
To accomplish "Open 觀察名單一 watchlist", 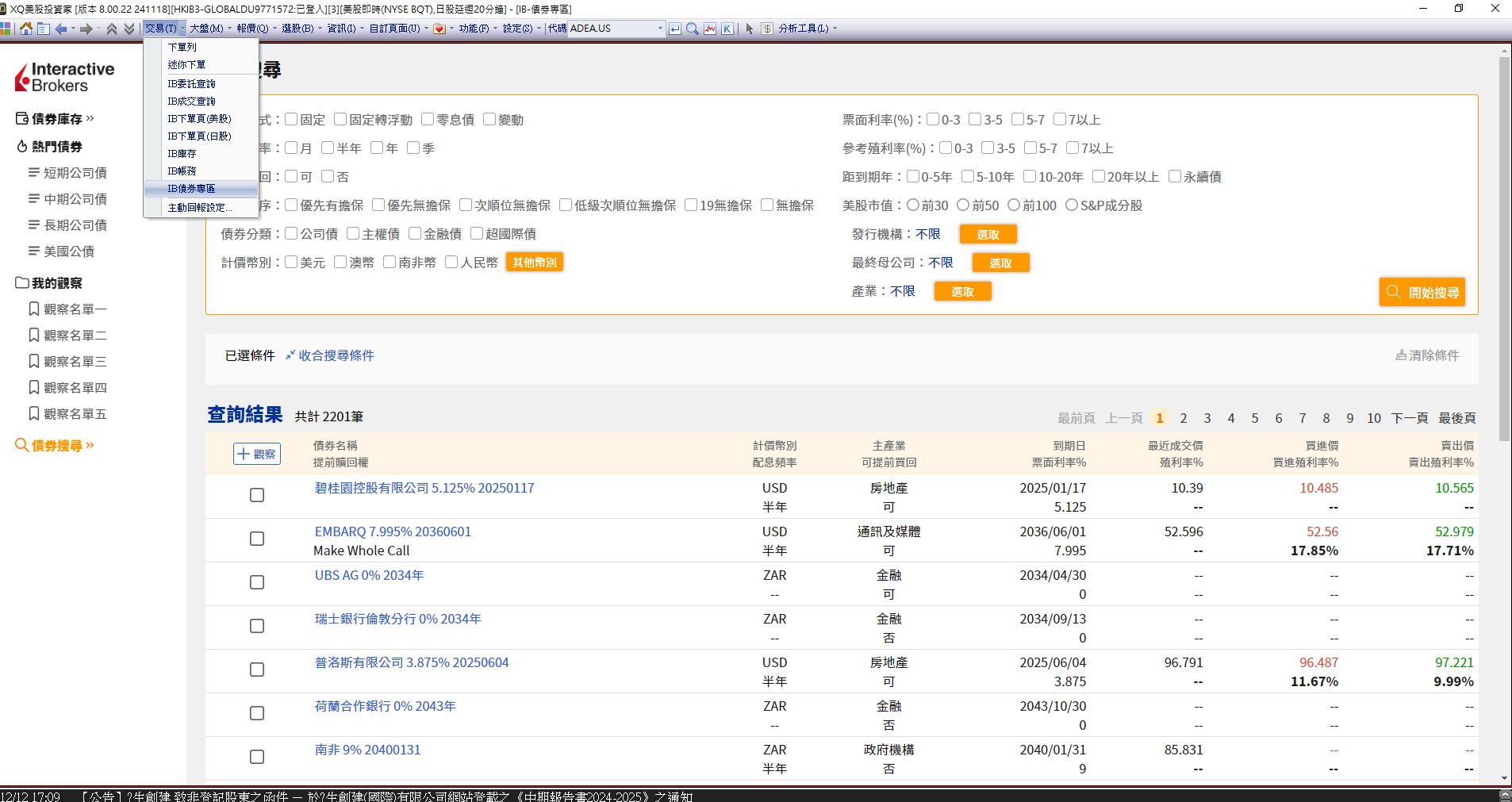I will [67, 309].
